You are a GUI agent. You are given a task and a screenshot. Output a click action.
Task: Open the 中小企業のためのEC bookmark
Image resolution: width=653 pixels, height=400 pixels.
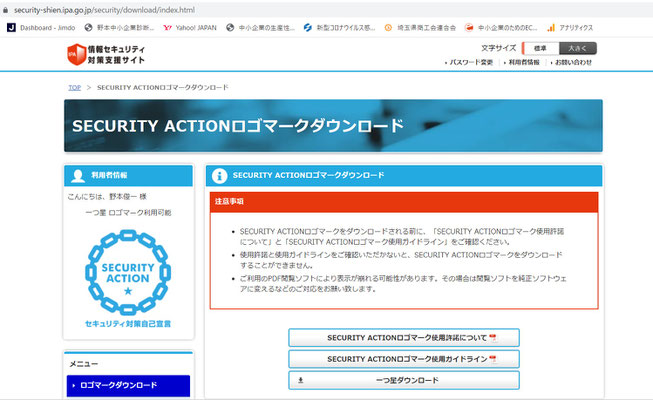501,28
